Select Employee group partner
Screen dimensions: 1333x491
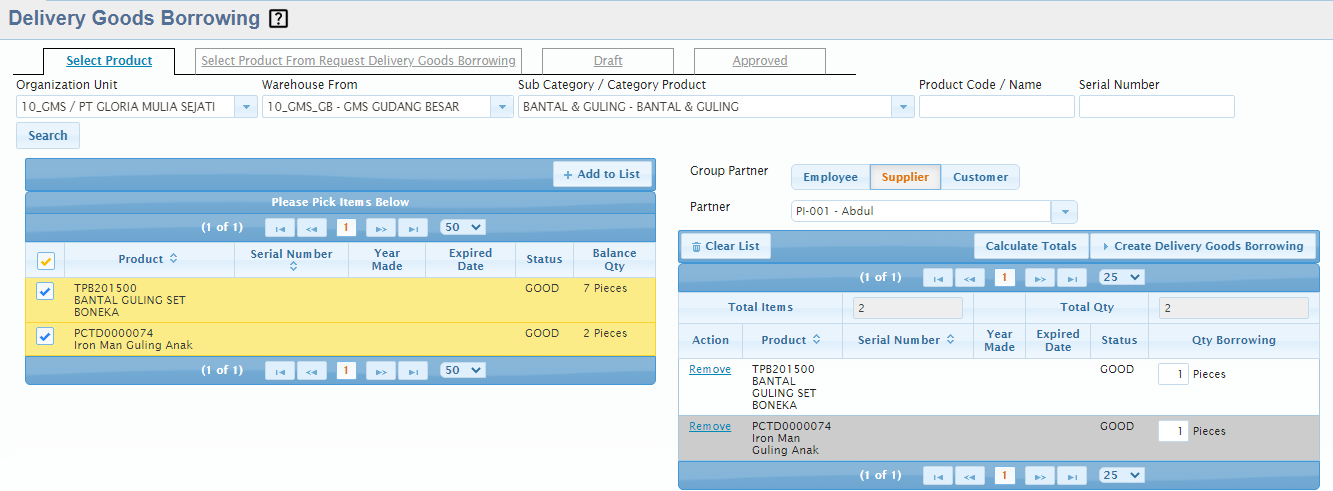point(830,177)
